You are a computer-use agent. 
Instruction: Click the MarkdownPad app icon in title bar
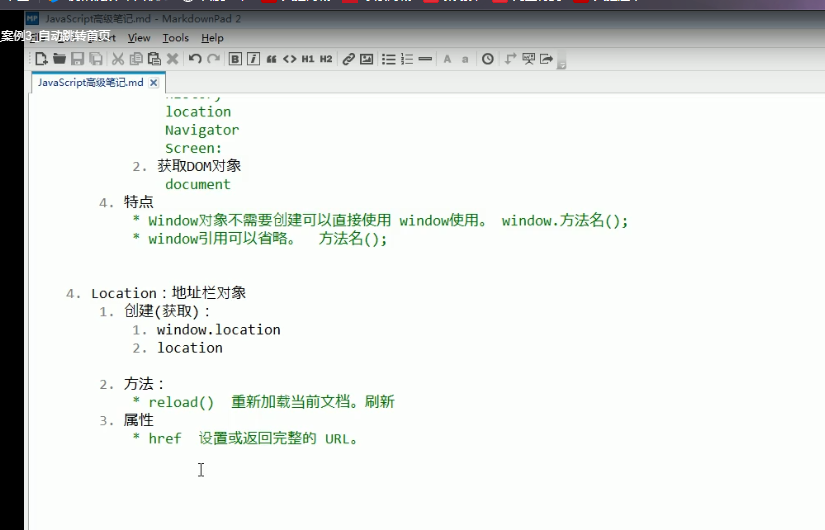[x=33, y=19]
